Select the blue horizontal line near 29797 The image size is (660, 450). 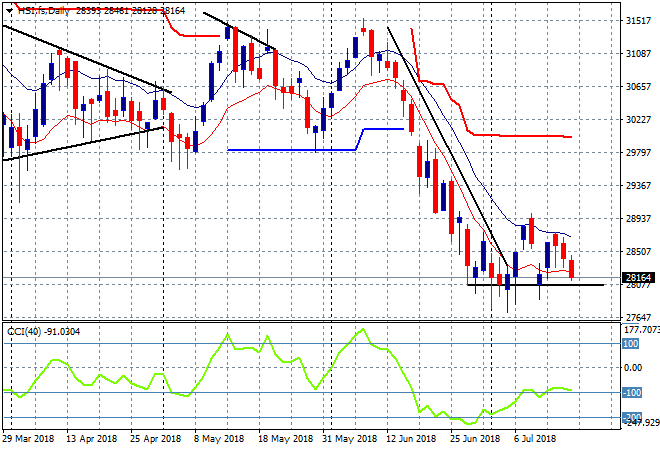click(290, 150)
